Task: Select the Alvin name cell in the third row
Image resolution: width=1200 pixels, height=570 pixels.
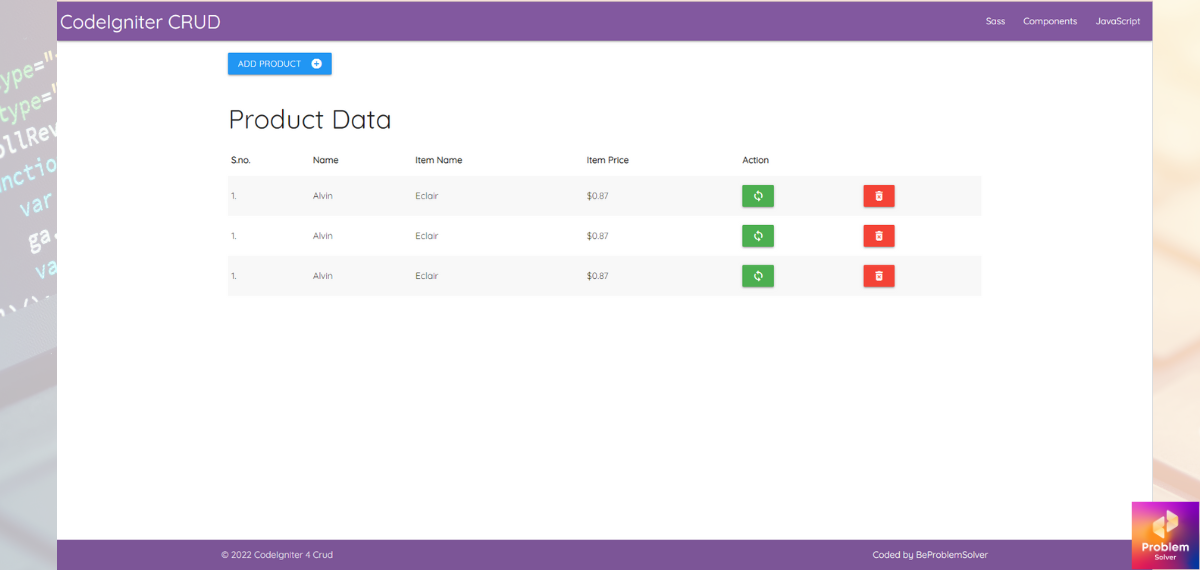Action: (x=323, y=276)
